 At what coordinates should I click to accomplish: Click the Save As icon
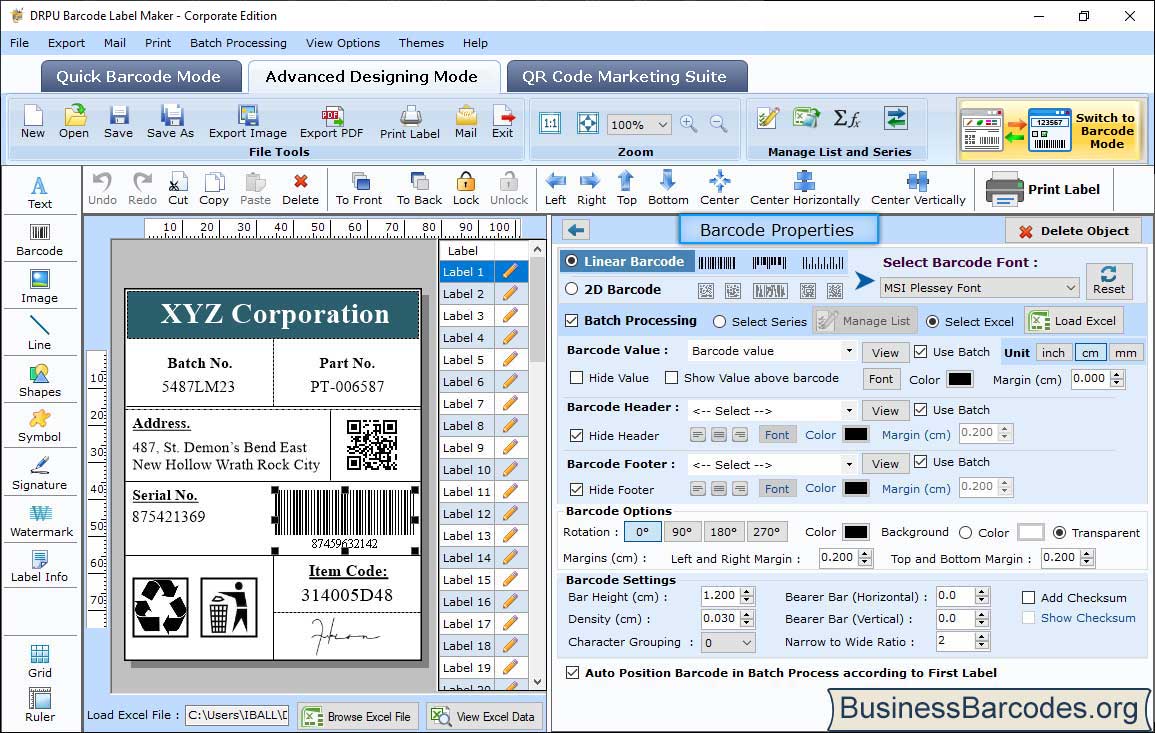point(171,122)
